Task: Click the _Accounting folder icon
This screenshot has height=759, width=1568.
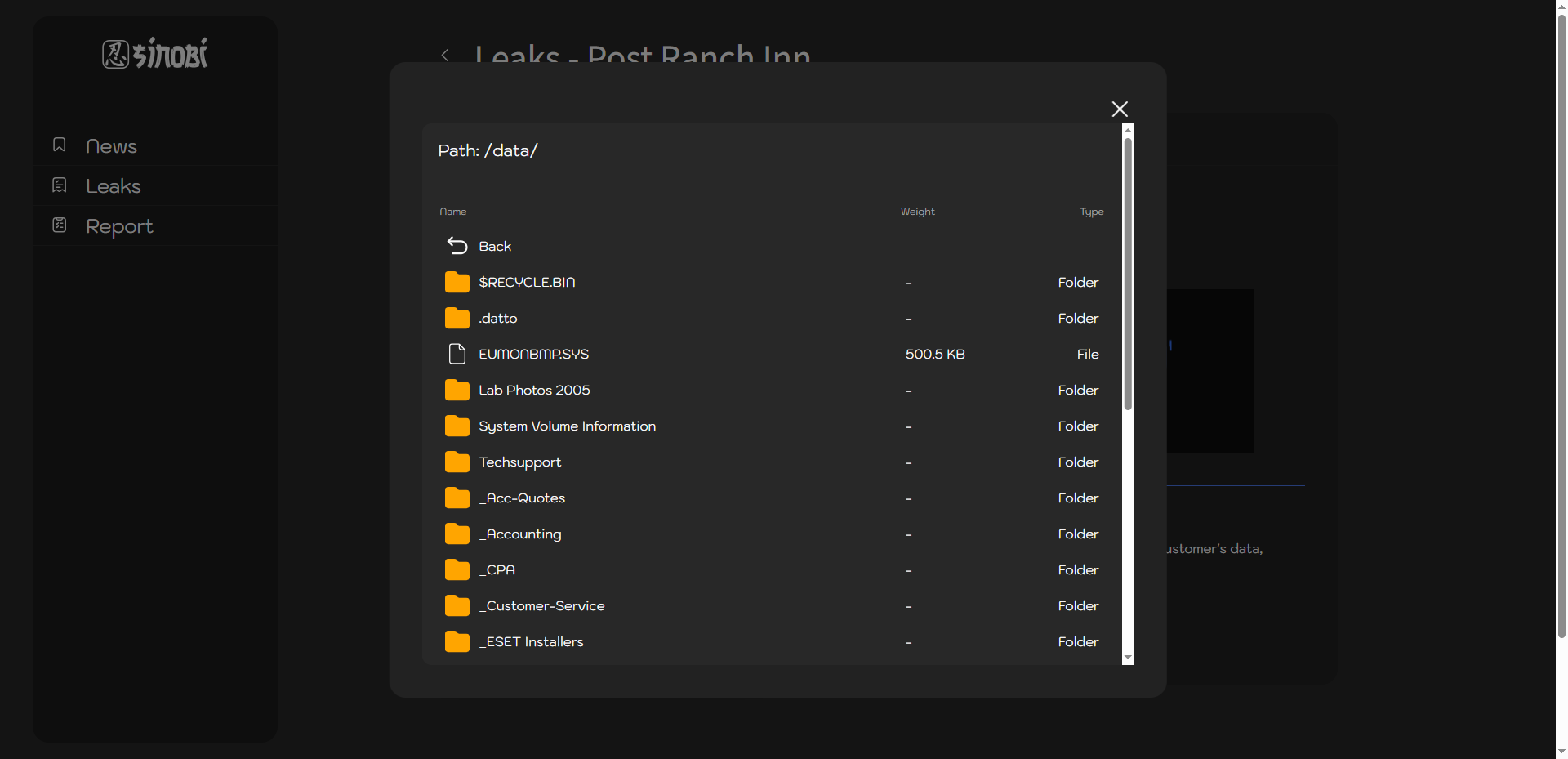Action: tap(457, 534)
